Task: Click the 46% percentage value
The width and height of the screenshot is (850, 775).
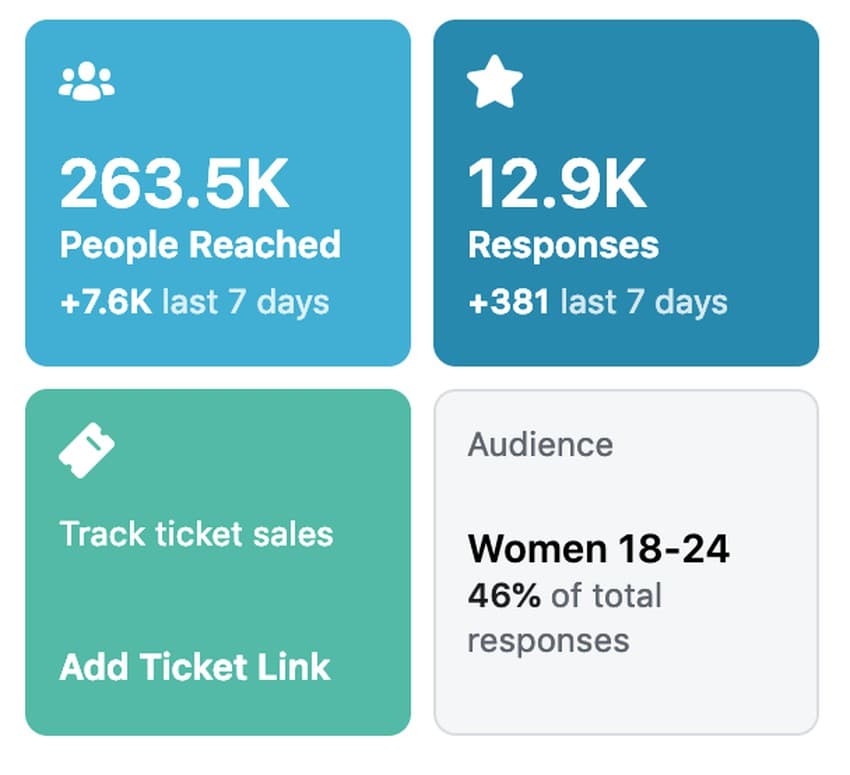Action: click(504, 596)
